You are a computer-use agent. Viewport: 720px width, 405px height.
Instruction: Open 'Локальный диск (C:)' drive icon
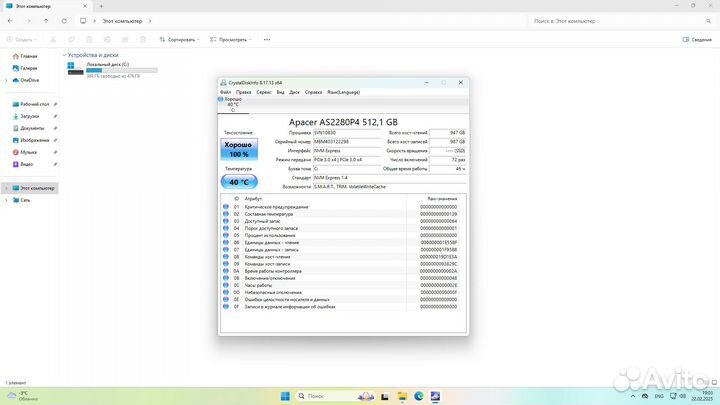(x=76, y=67)
